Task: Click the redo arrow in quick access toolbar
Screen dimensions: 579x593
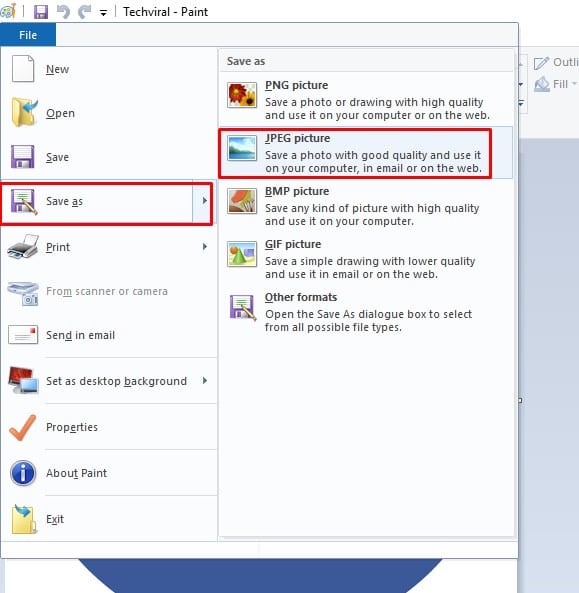Action: tap(84, 12)
